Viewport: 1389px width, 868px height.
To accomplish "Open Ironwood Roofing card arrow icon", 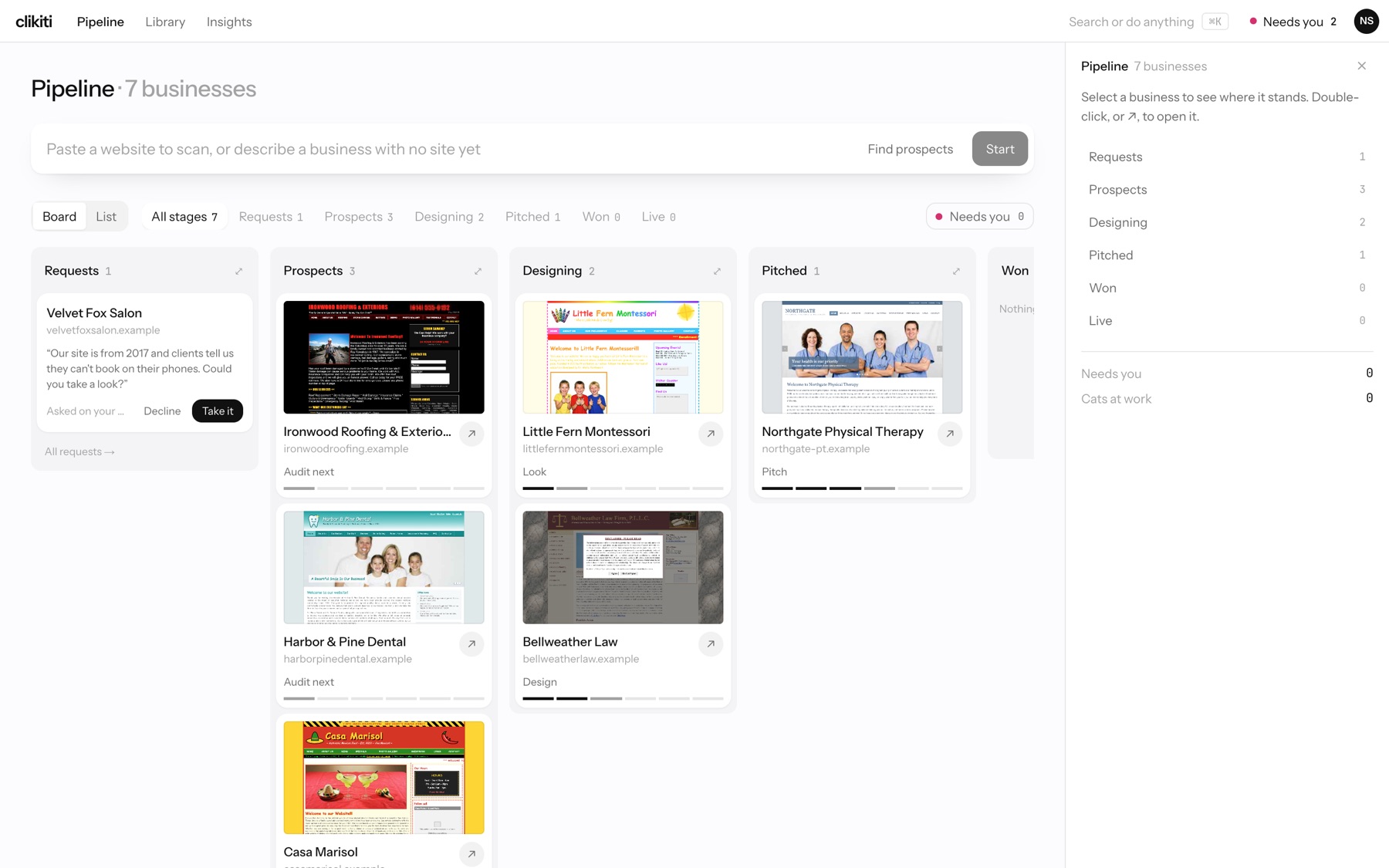I will tap(471, 434).
